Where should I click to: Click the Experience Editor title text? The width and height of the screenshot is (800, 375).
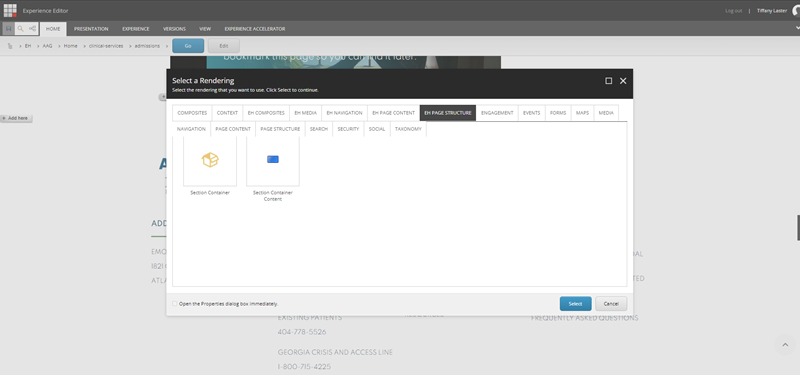[x=45, y=11]
